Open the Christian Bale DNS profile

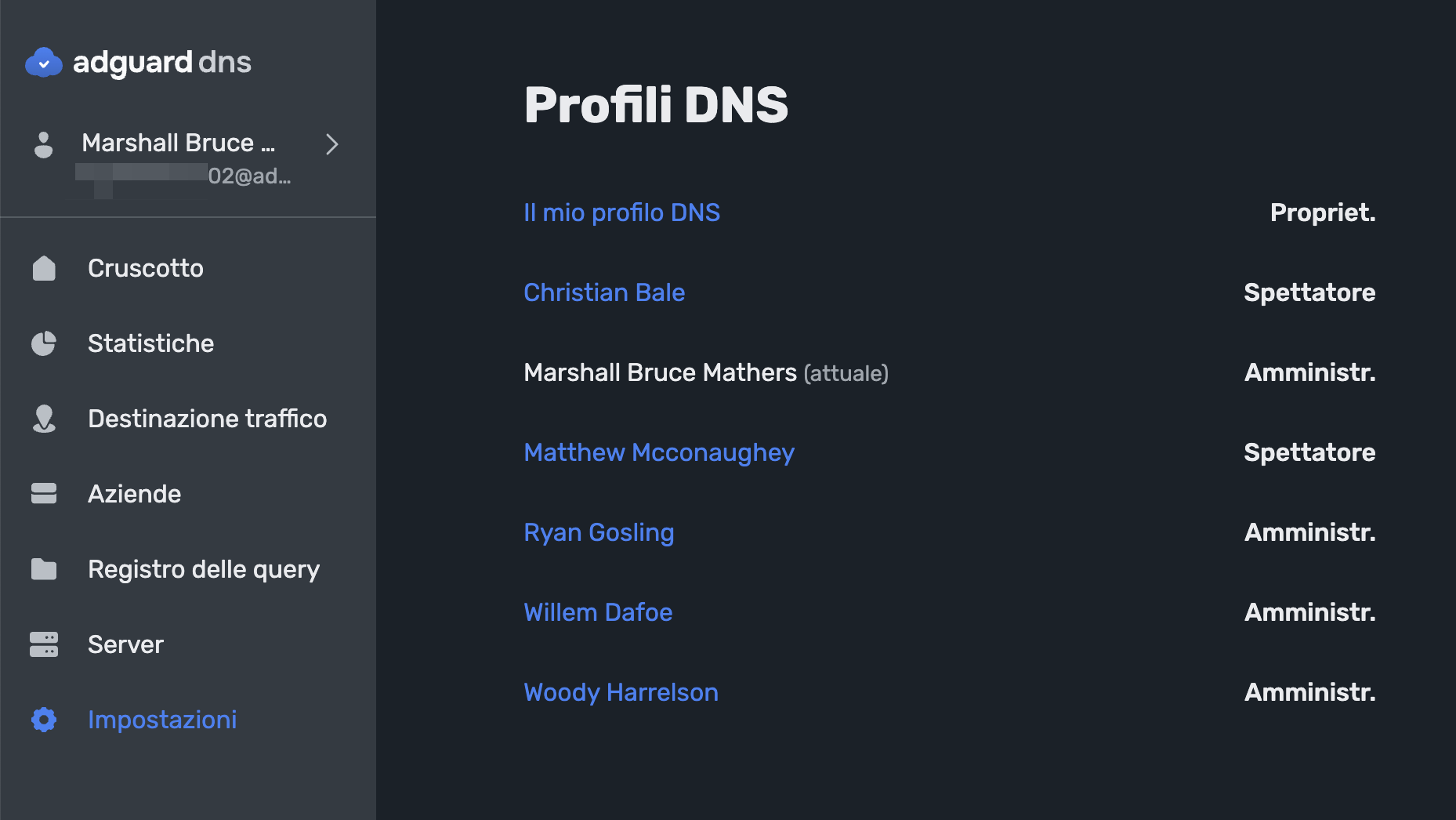coord(604,292)
